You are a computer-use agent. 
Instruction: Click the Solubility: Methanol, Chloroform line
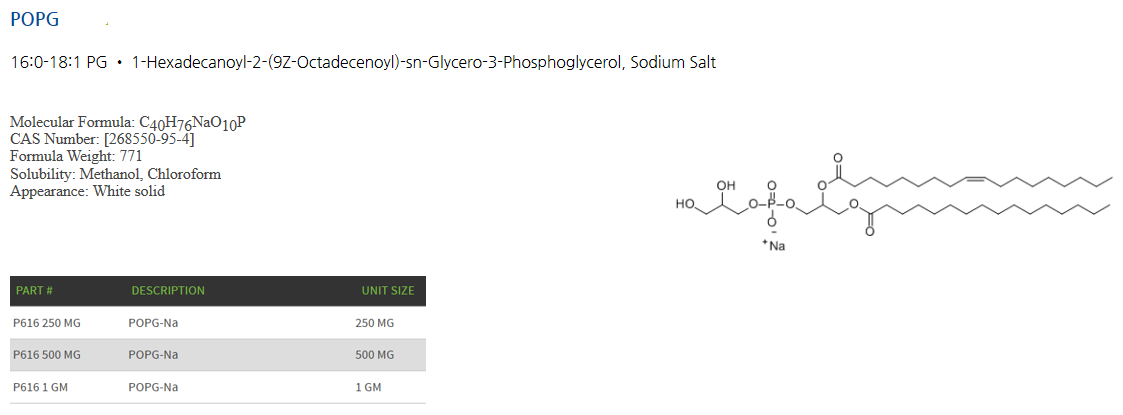(115, 174)
